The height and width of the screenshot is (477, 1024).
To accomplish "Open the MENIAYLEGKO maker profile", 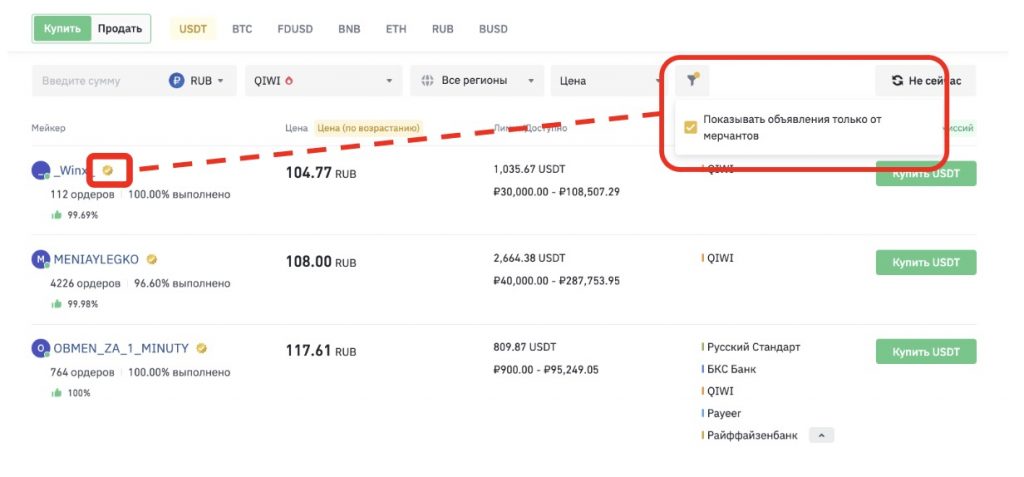I will click(x=96, y=259).
